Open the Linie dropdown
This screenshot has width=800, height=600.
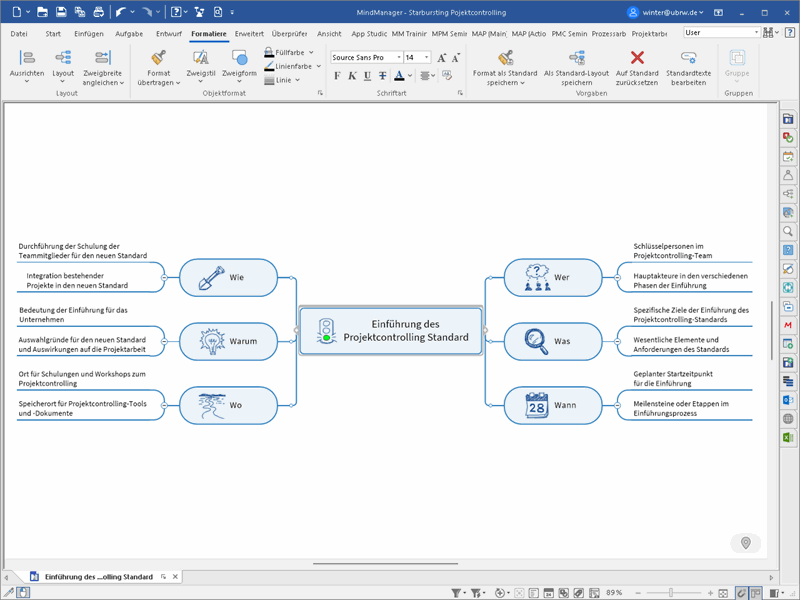tap(283, 80)
